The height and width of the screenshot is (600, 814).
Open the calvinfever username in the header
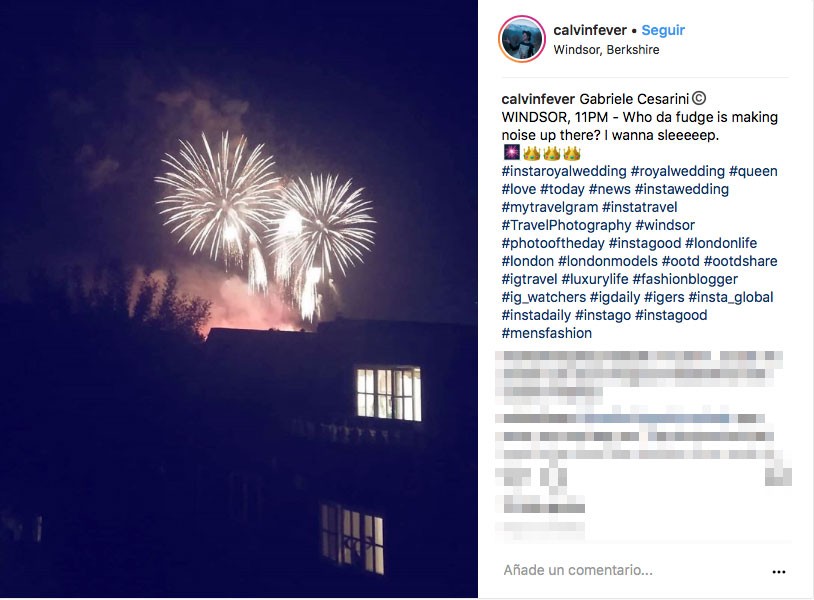point(590,30)
